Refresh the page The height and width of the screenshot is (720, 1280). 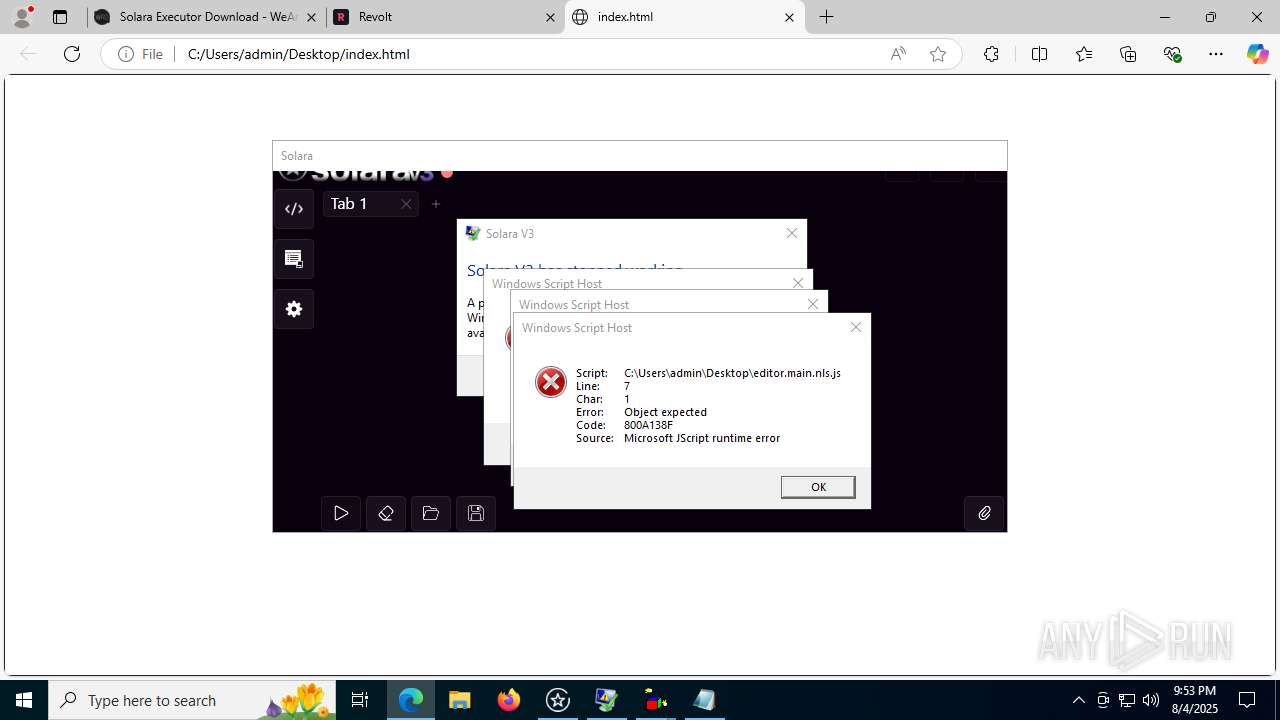[x=72, y=54]
